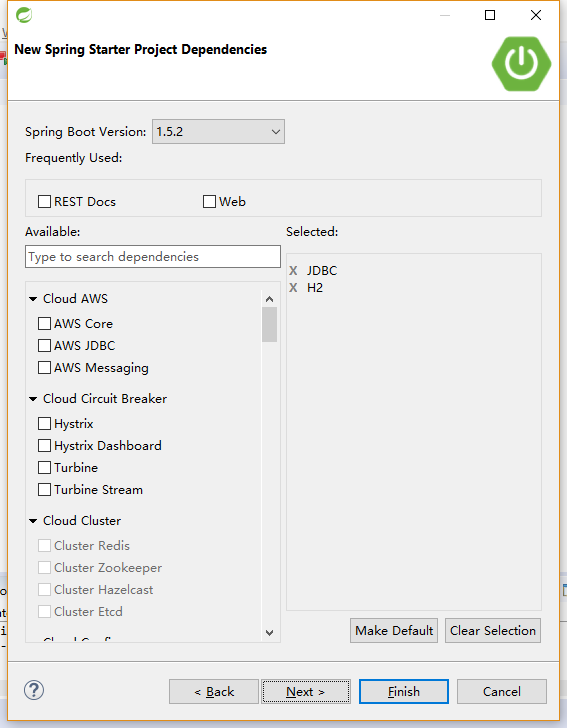This screenshot has width=567, height=728.
Task: Close the dependencies dialog window
Action: [x=536, y=15]
